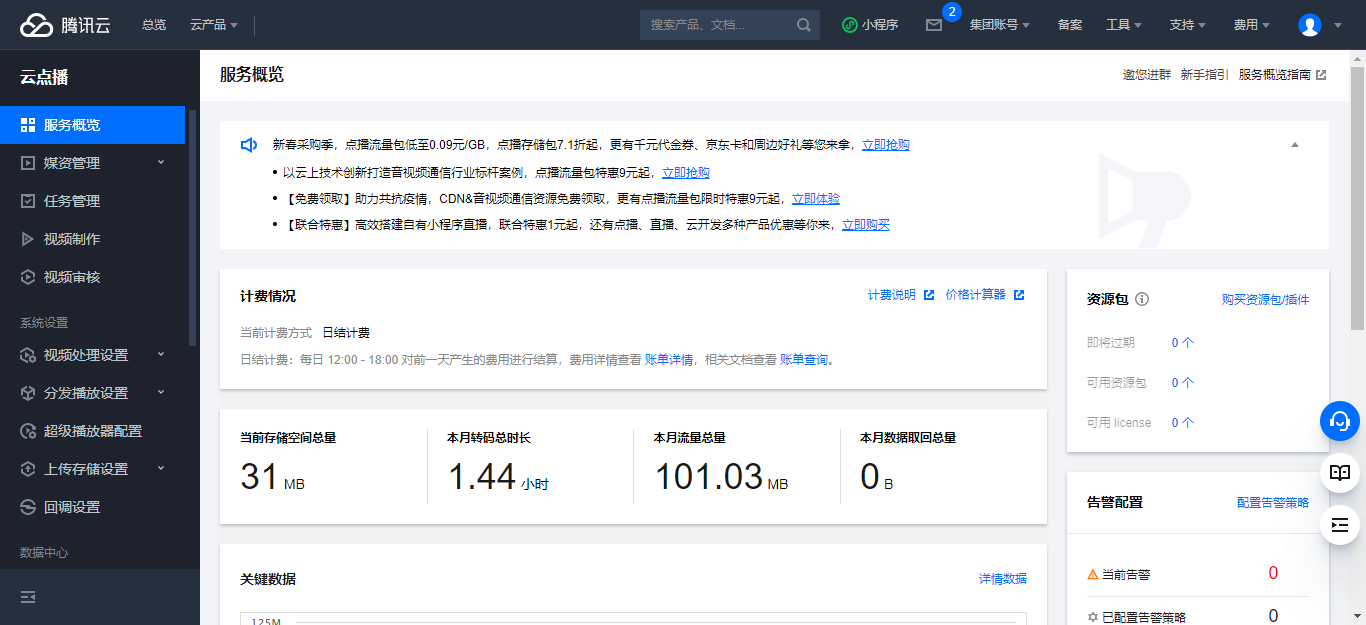Expand the 媒资管理 submenu chevron
Screen dimensions: 1366x625
tap(161, 162)
